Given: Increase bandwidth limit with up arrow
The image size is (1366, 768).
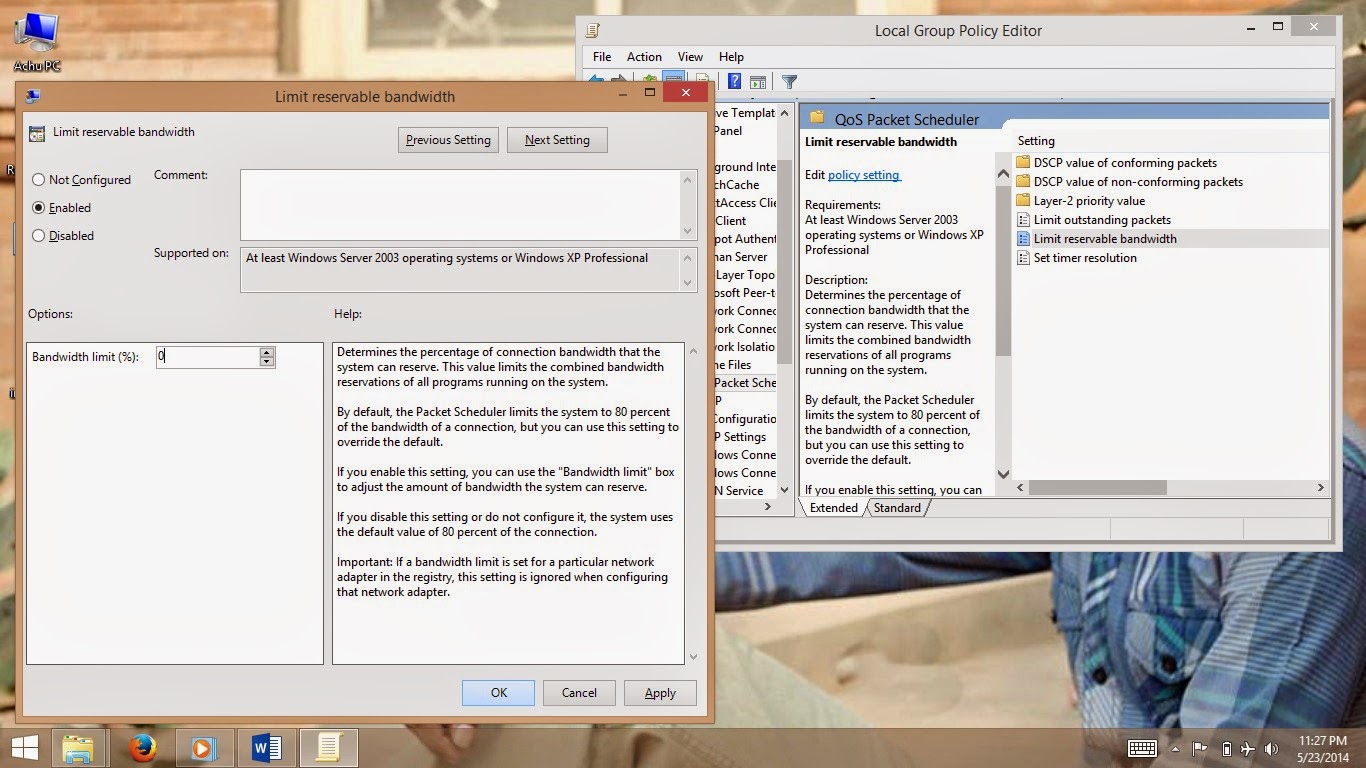Looking at the screenshot, I should coord(267,351).
